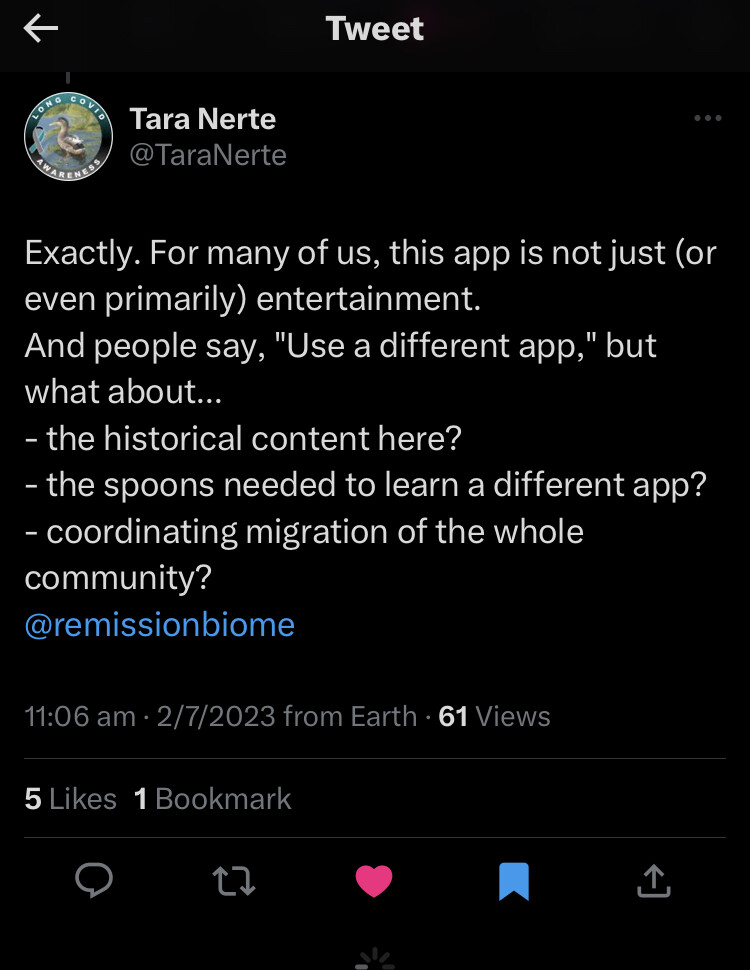Tap the 61 Views count
The width and height of the screenshot is (750, 970).
click(495, 717)
